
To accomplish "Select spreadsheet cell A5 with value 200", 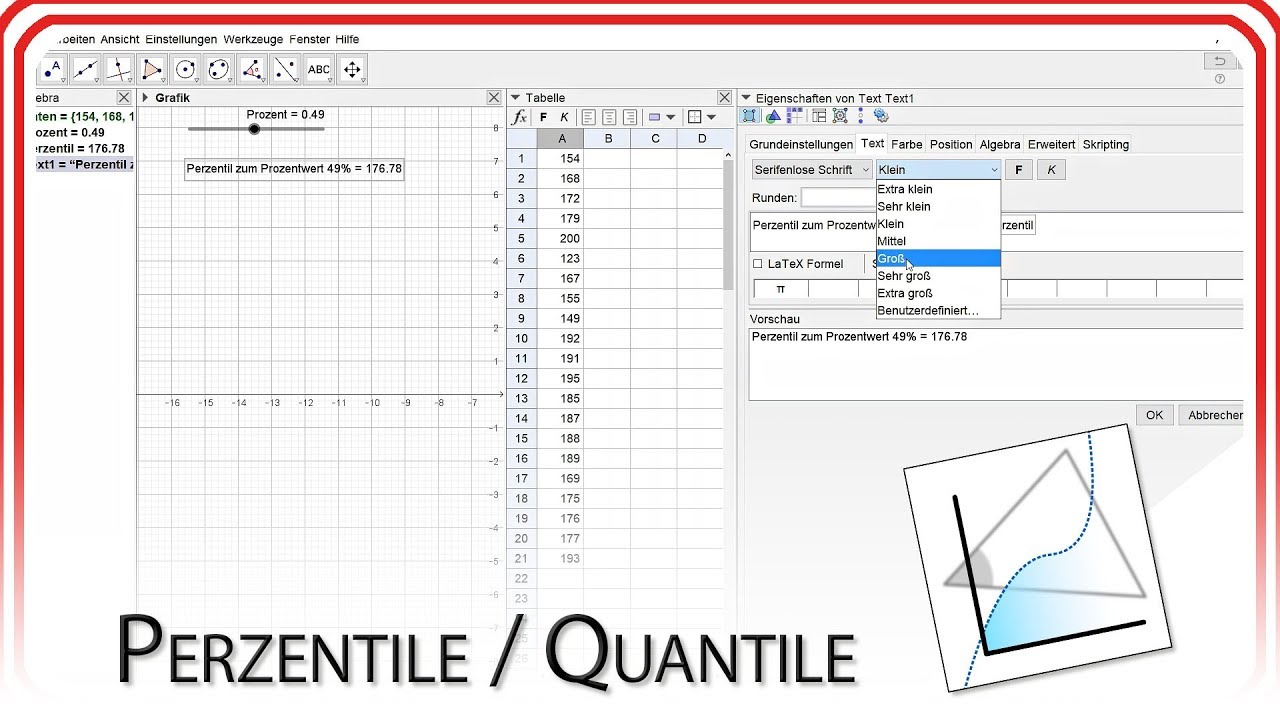I will coord(560,238).
